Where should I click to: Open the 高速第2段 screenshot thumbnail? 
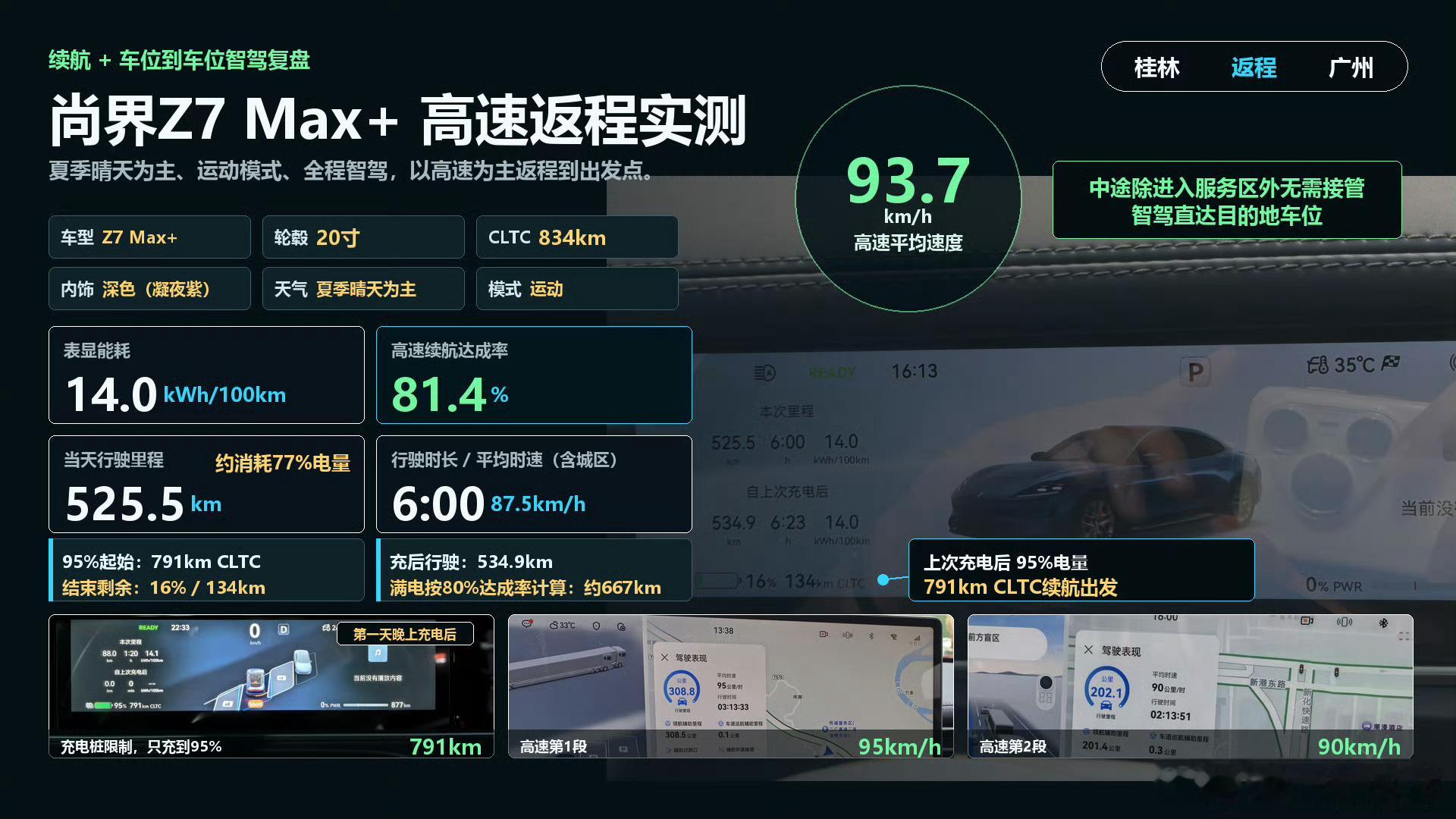click(1191, 686)
